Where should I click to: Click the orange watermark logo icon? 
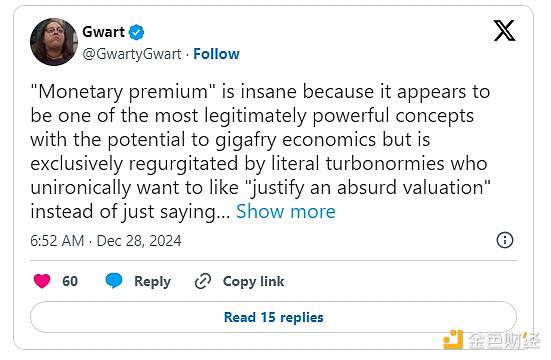(x=453, y=340)
